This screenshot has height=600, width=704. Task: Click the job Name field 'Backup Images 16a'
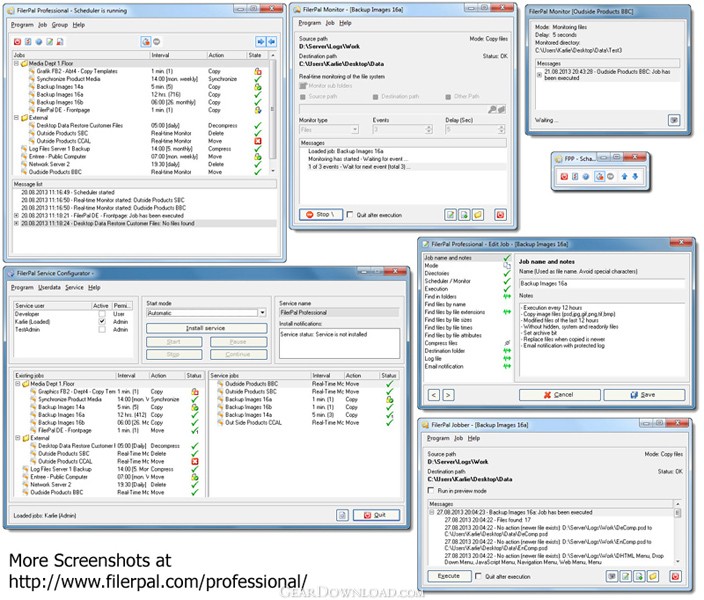tap(602, 283)
